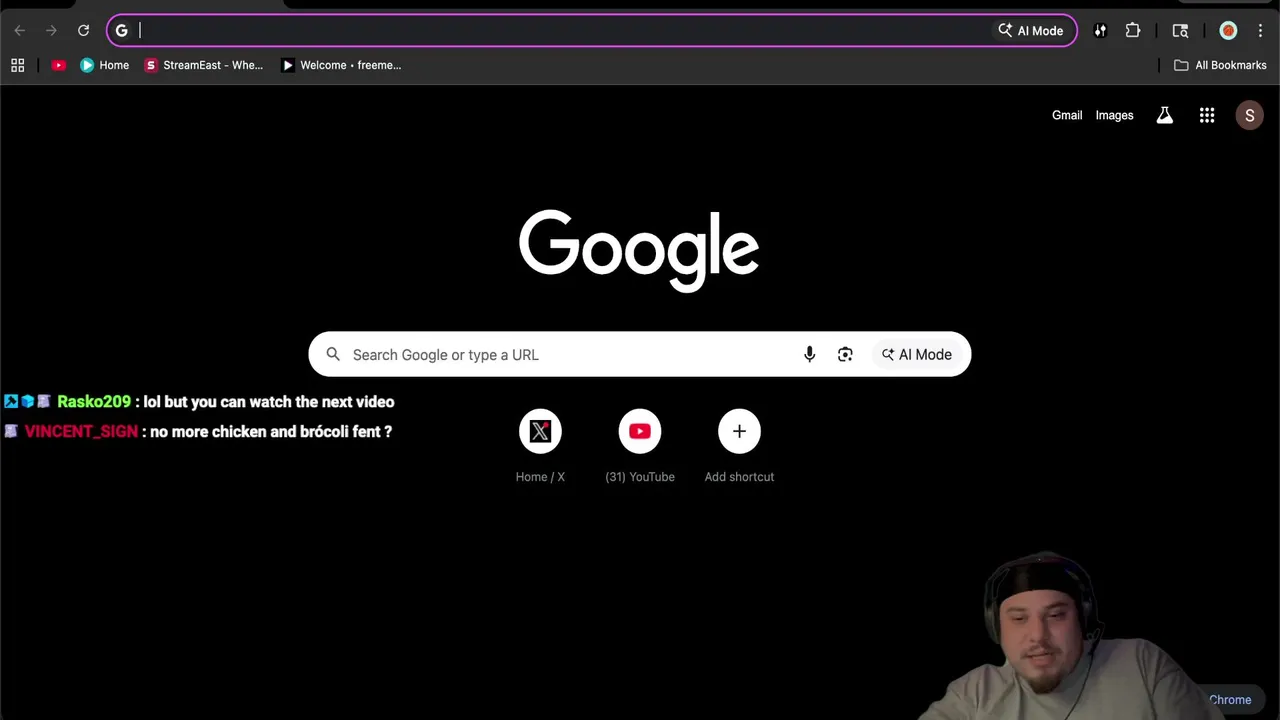Click the Rasko209 chat username
This screenshot has width=1280, height=720.
pyautogui.click(x=94, y=401)
